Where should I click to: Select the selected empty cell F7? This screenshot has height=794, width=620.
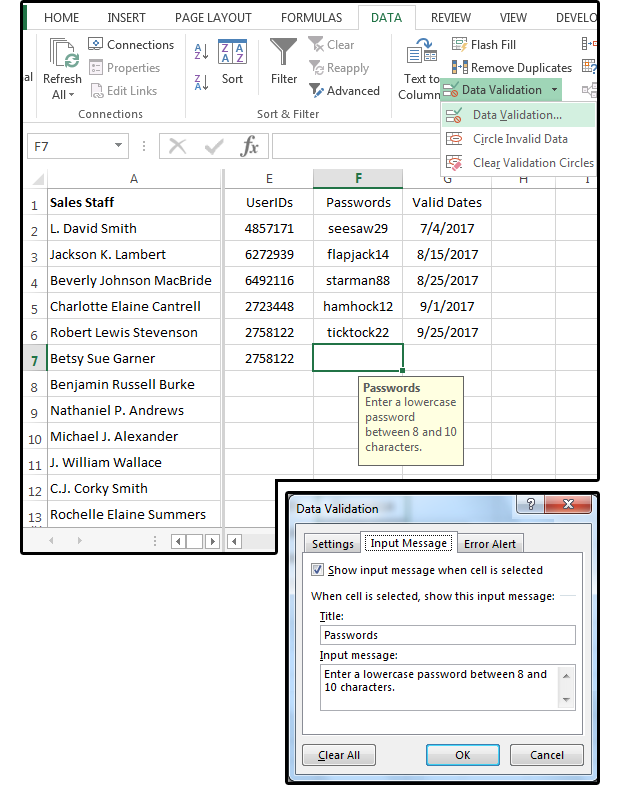[358, 358]
